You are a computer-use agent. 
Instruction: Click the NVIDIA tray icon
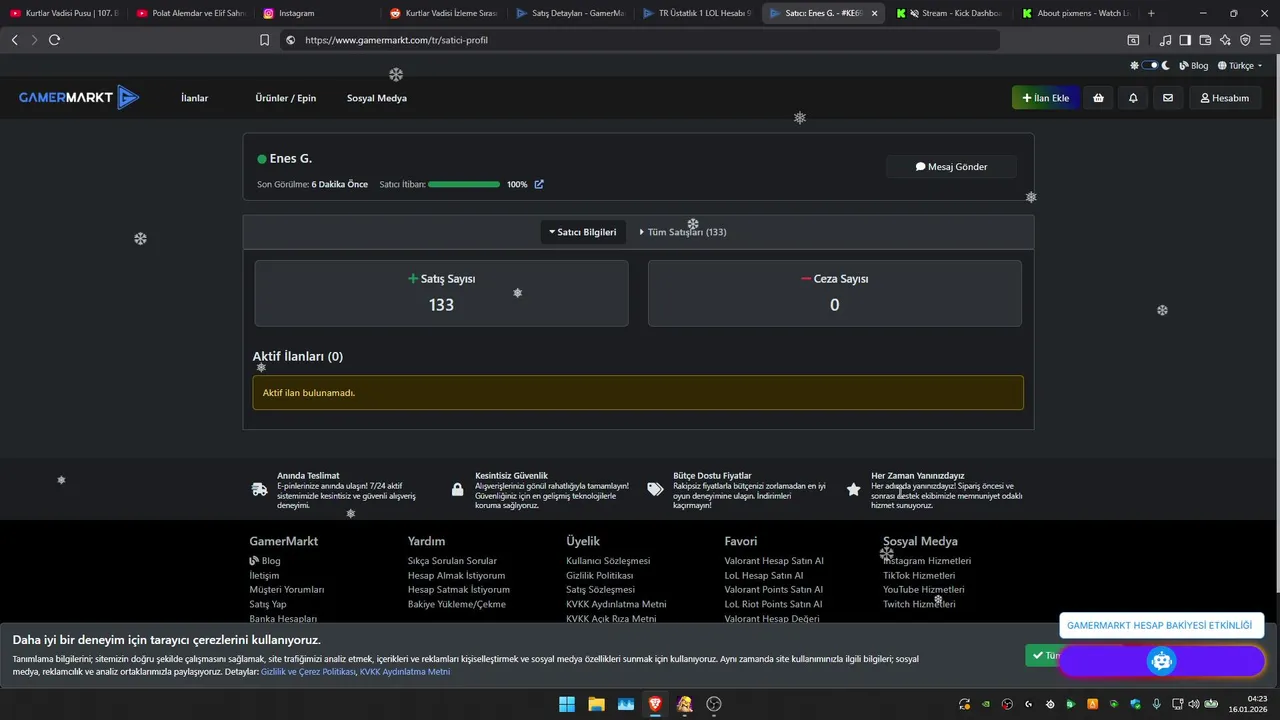[x=987, y=704]
